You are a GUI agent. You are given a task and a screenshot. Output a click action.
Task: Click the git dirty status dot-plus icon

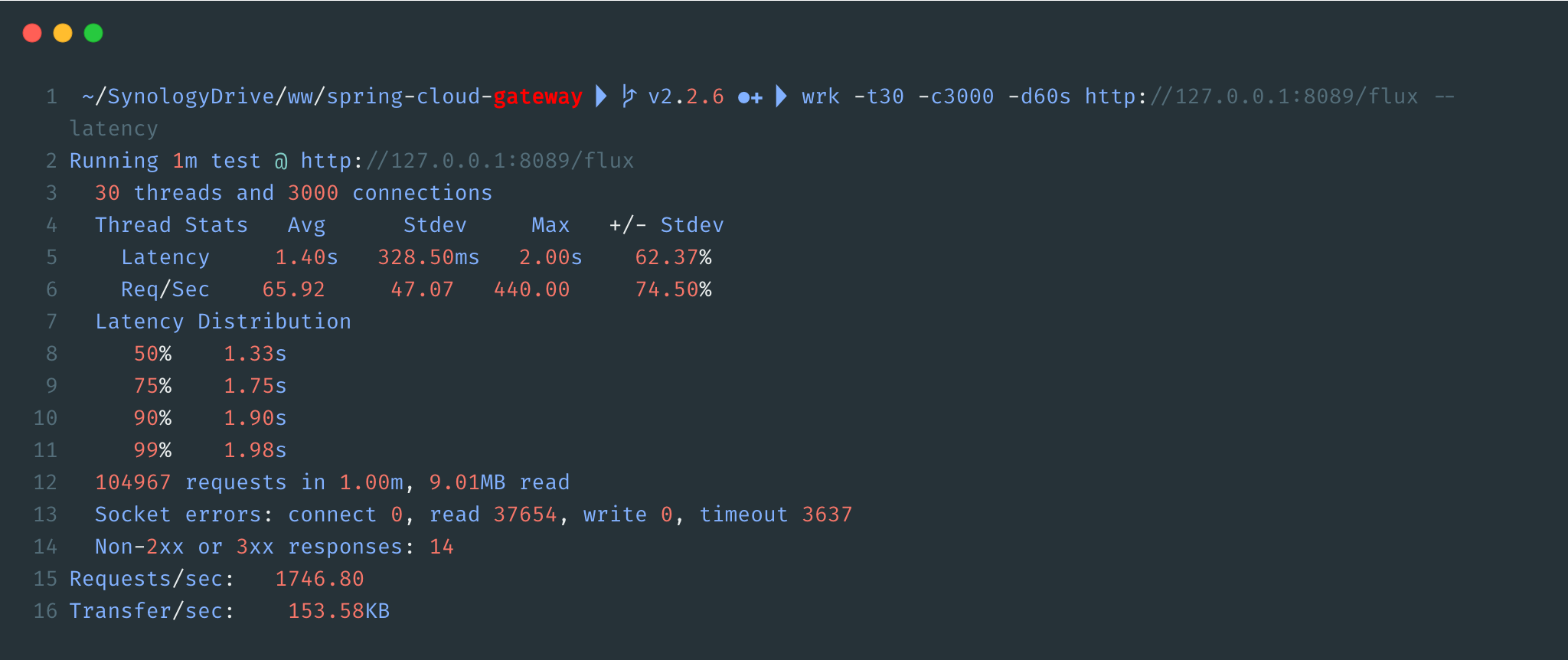pos(750,97)
